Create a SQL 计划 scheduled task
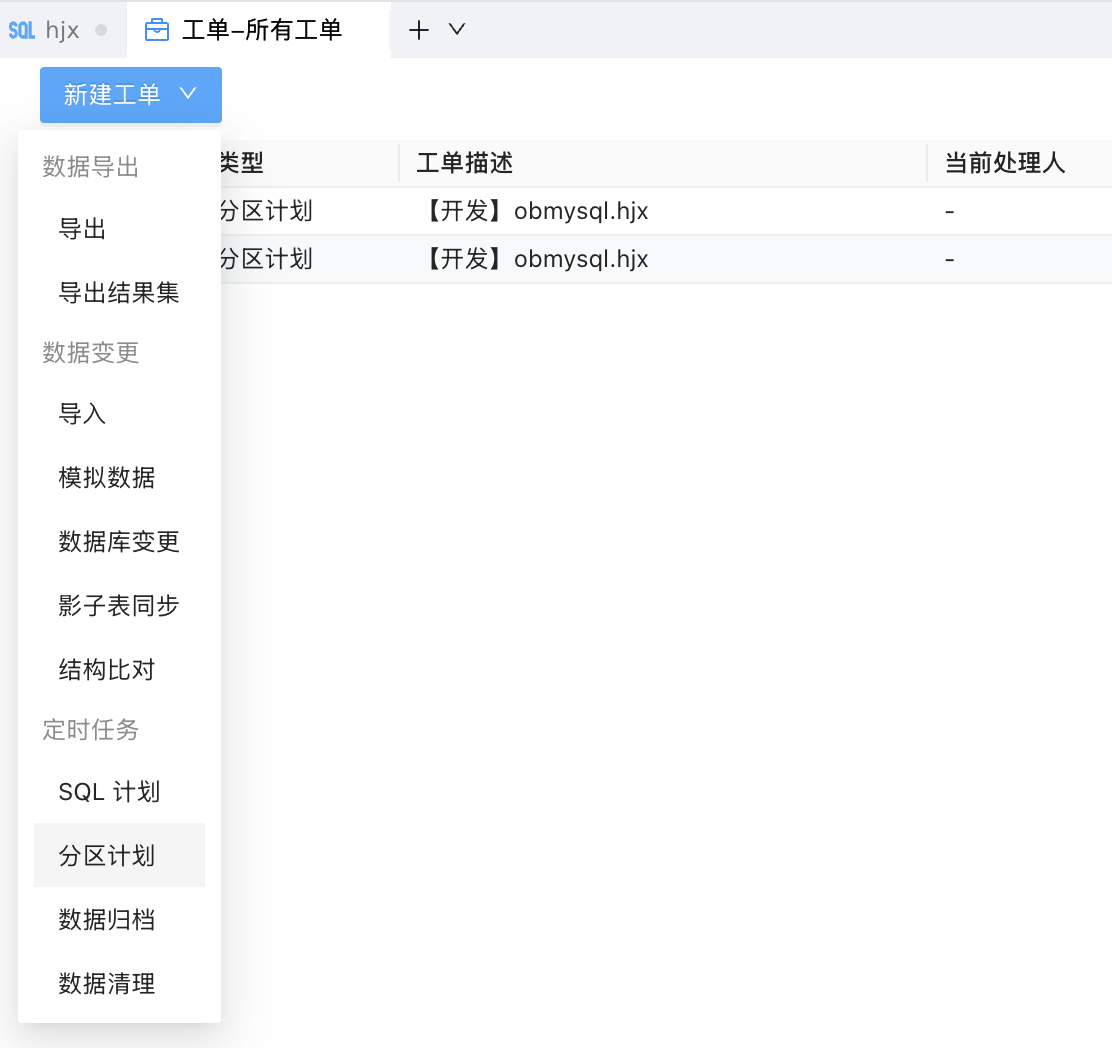The image size is (1112, 1048). (x=109, y=792)
